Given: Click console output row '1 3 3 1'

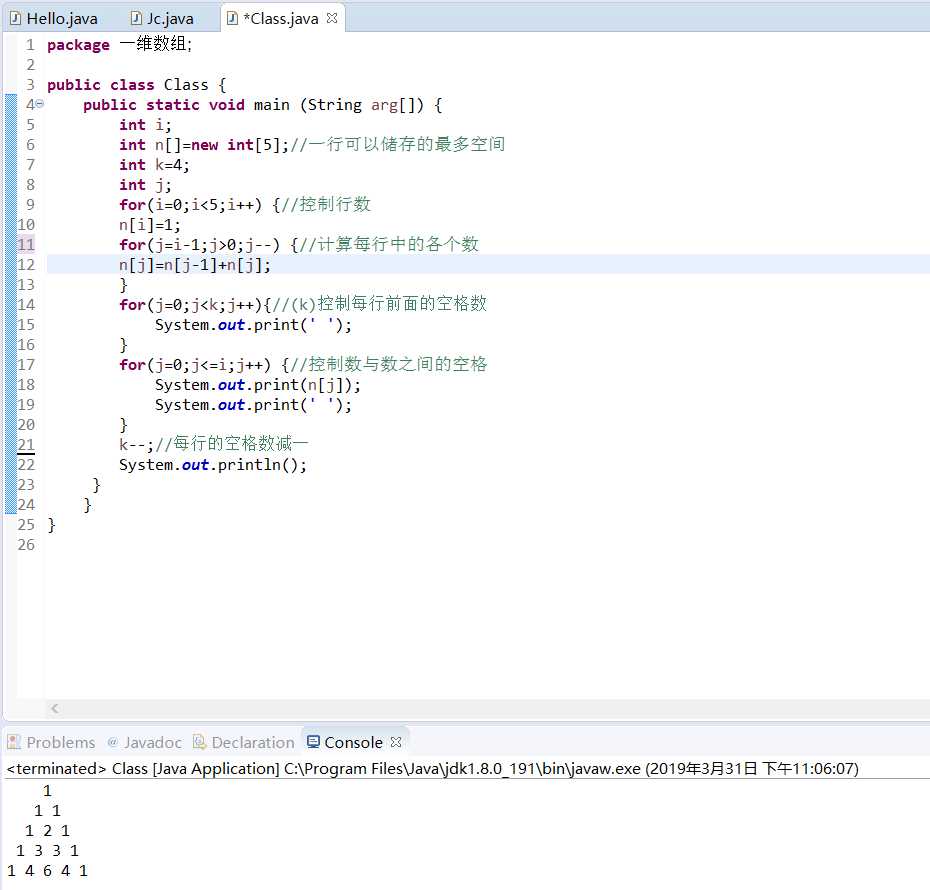Looking at the screenshot, I should (47, 850).
